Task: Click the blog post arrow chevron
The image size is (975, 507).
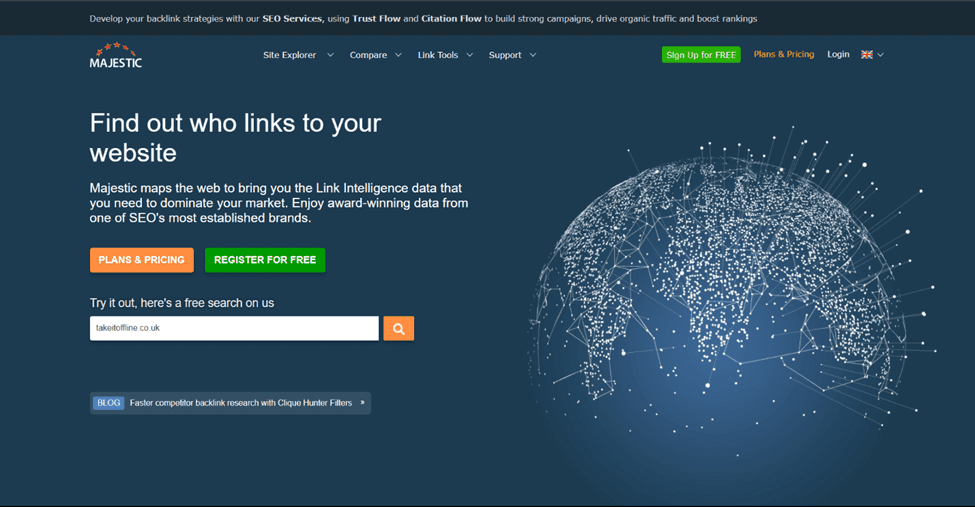Action: 363,402
